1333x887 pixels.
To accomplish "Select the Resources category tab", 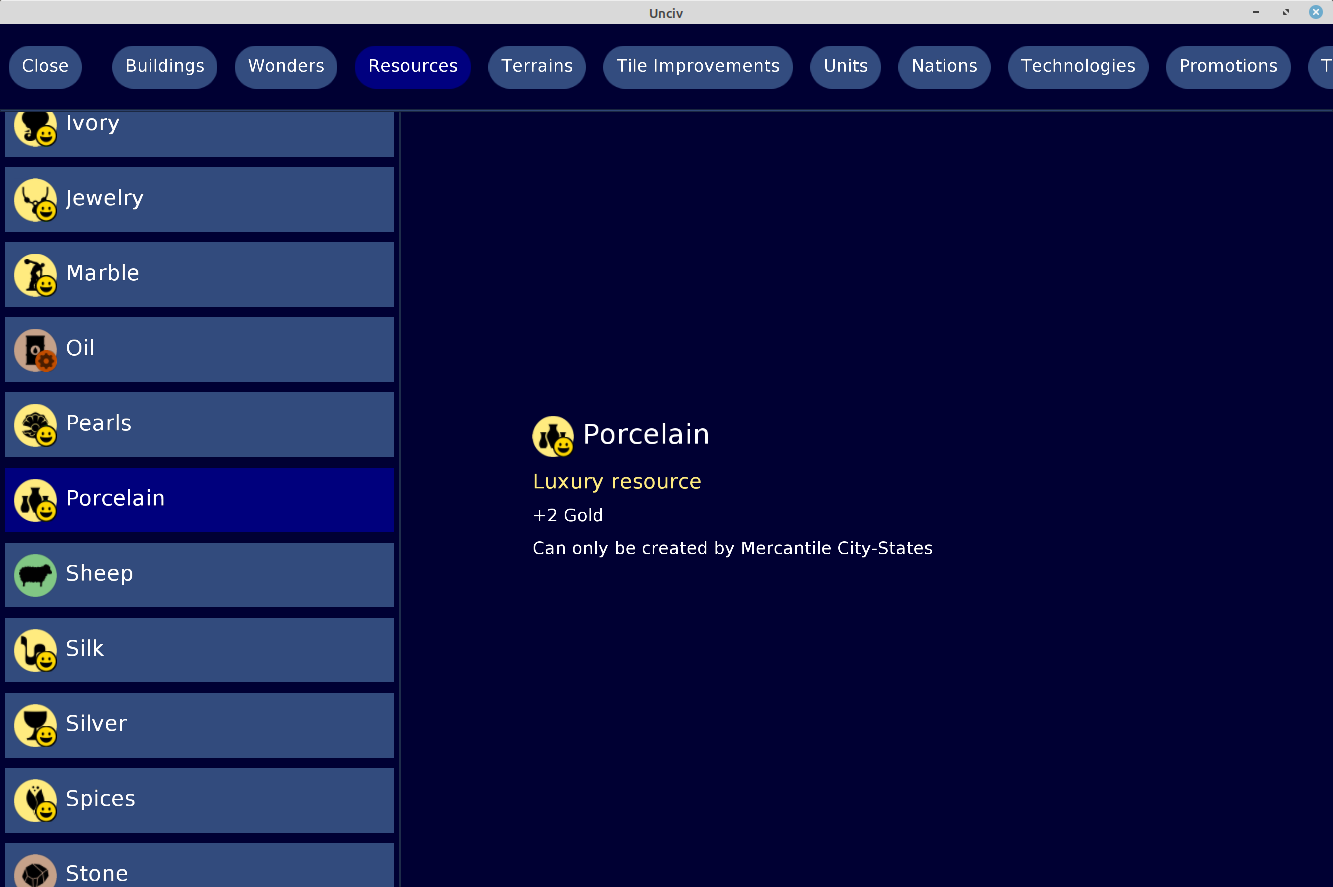I will pyautogui.click(x=413, y=67).
